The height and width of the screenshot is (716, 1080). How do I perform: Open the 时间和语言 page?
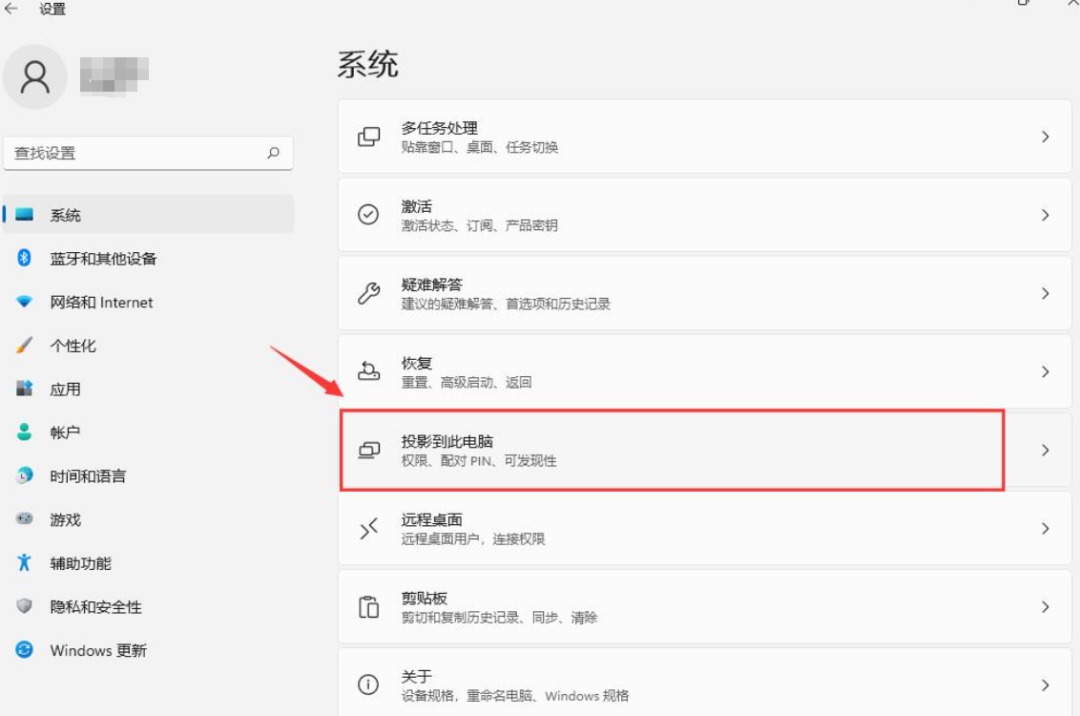[x=88, y=476]
